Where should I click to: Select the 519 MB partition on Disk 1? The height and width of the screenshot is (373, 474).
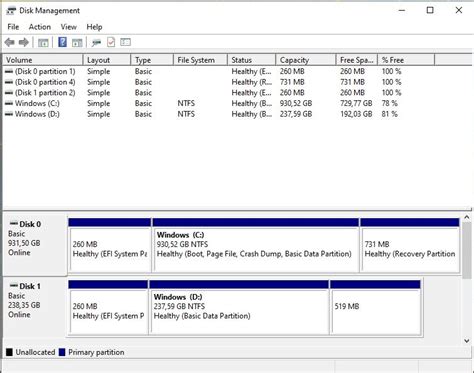click(x=375, y=307)
